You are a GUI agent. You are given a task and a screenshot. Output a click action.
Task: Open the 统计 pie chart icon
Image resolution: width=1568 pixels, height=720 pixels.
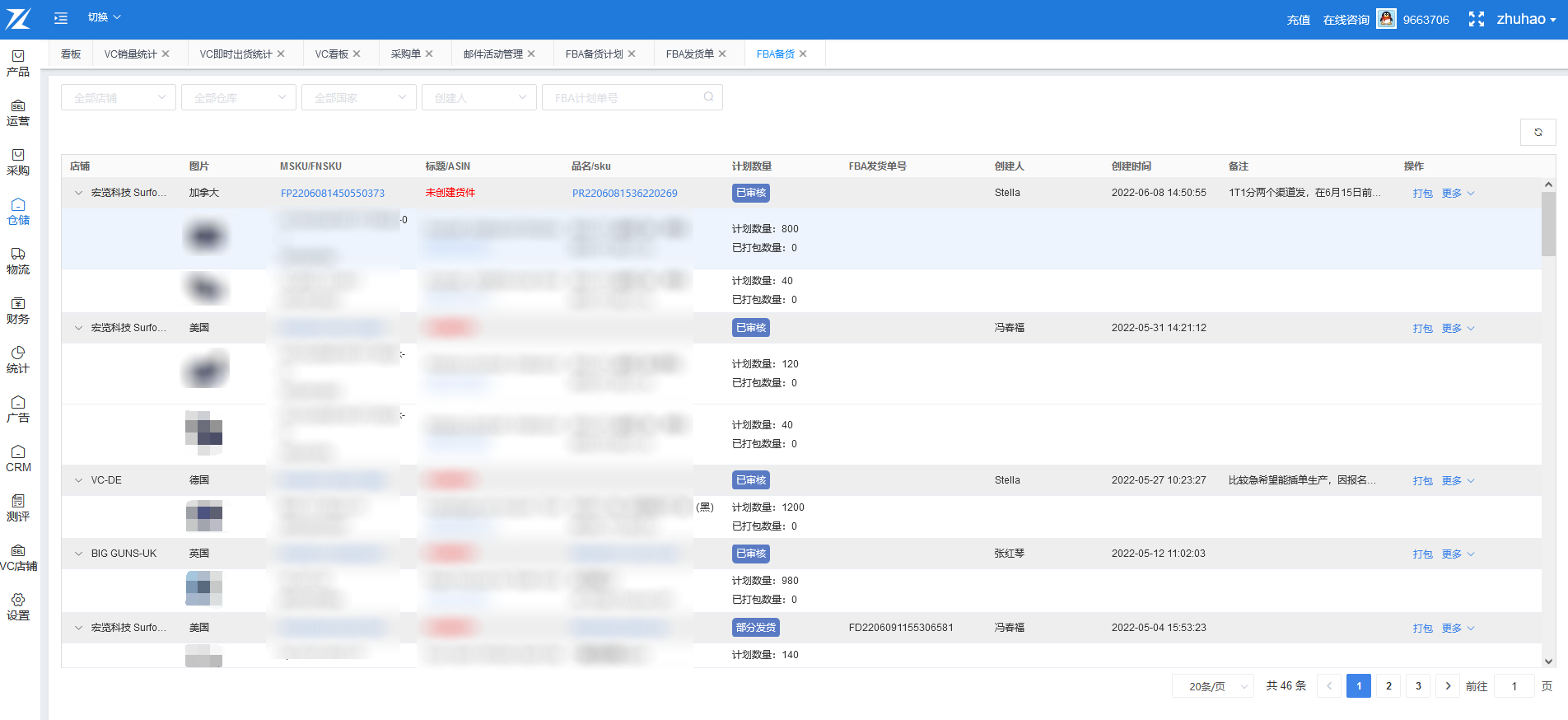pyautogui.click(x=18, y=353)
